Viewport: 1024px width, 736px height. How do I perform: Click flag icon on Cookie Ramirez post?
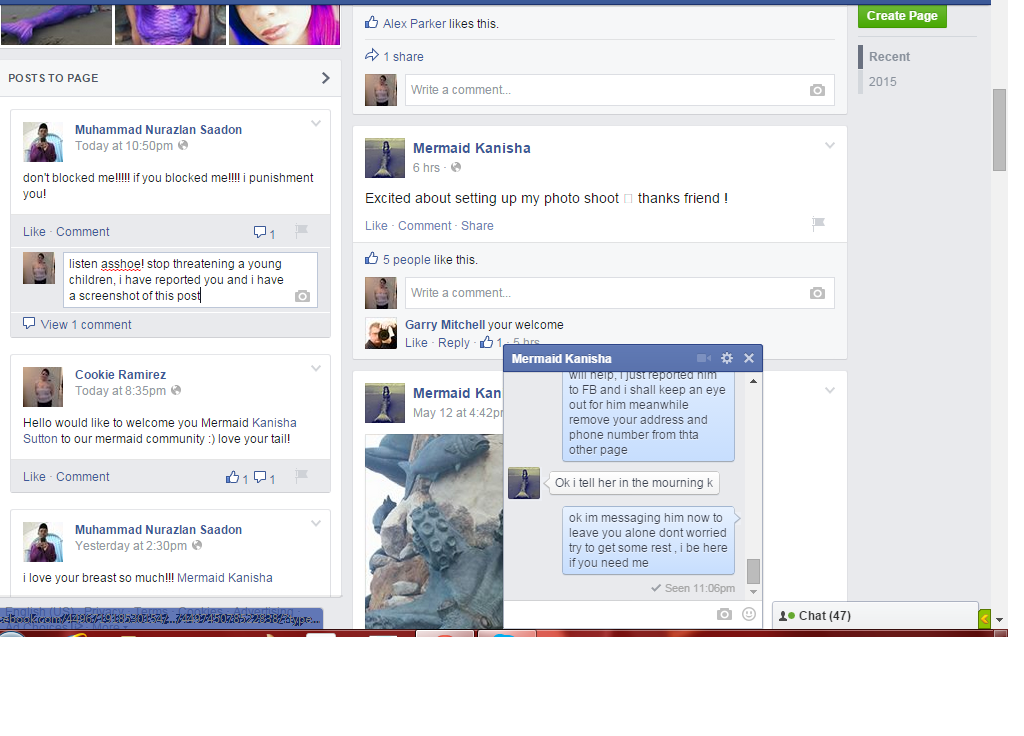(301, 477)
